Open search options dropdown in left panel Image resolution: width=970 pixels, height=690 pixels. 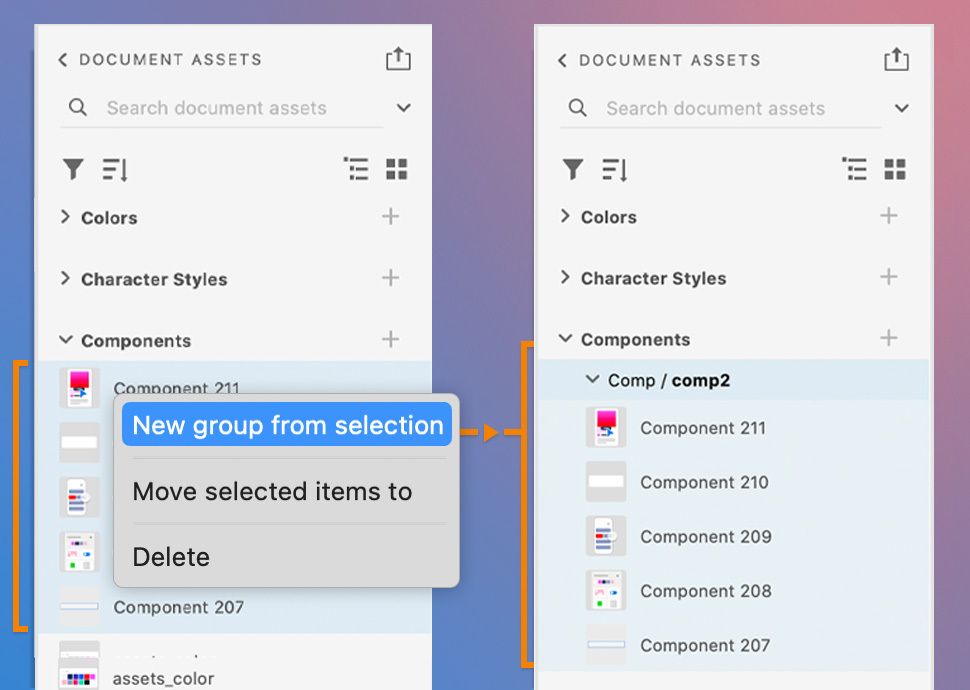pos(404,108)
